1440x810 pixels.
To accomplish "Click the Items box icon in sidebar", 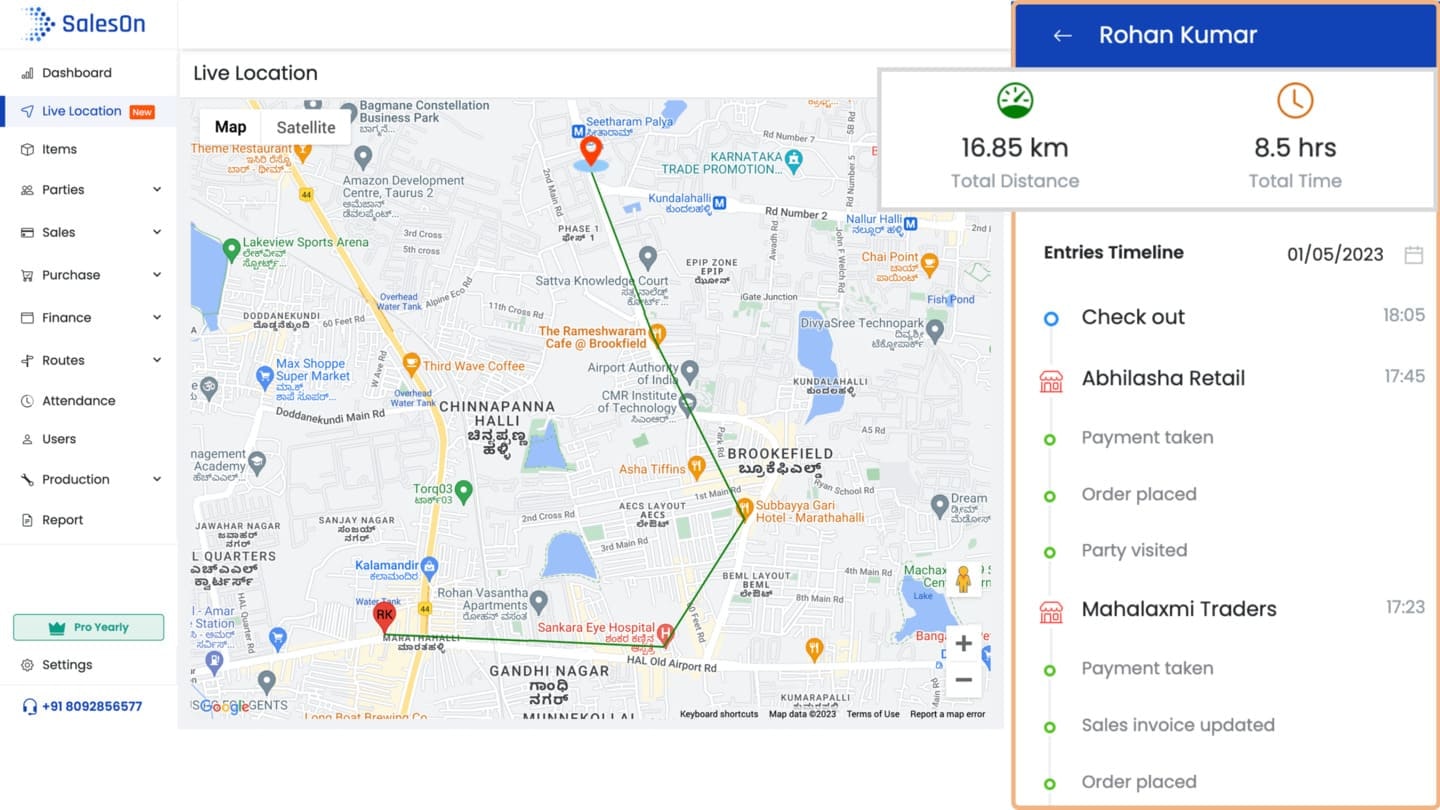I will pos(27,149).
